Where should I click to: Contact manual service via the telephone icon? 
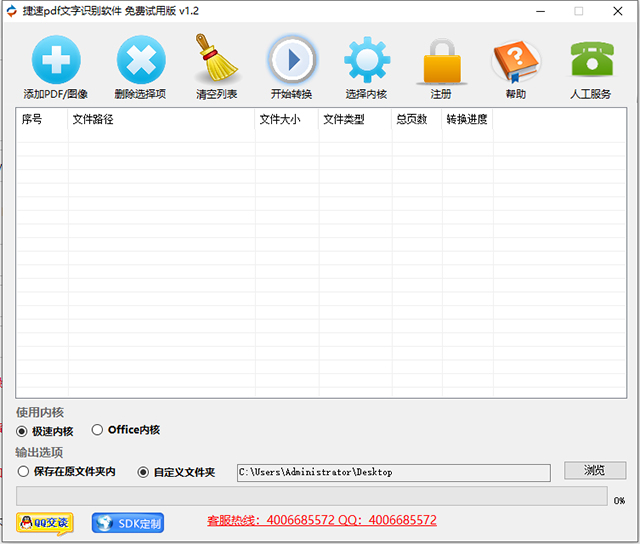coord(592,59)
